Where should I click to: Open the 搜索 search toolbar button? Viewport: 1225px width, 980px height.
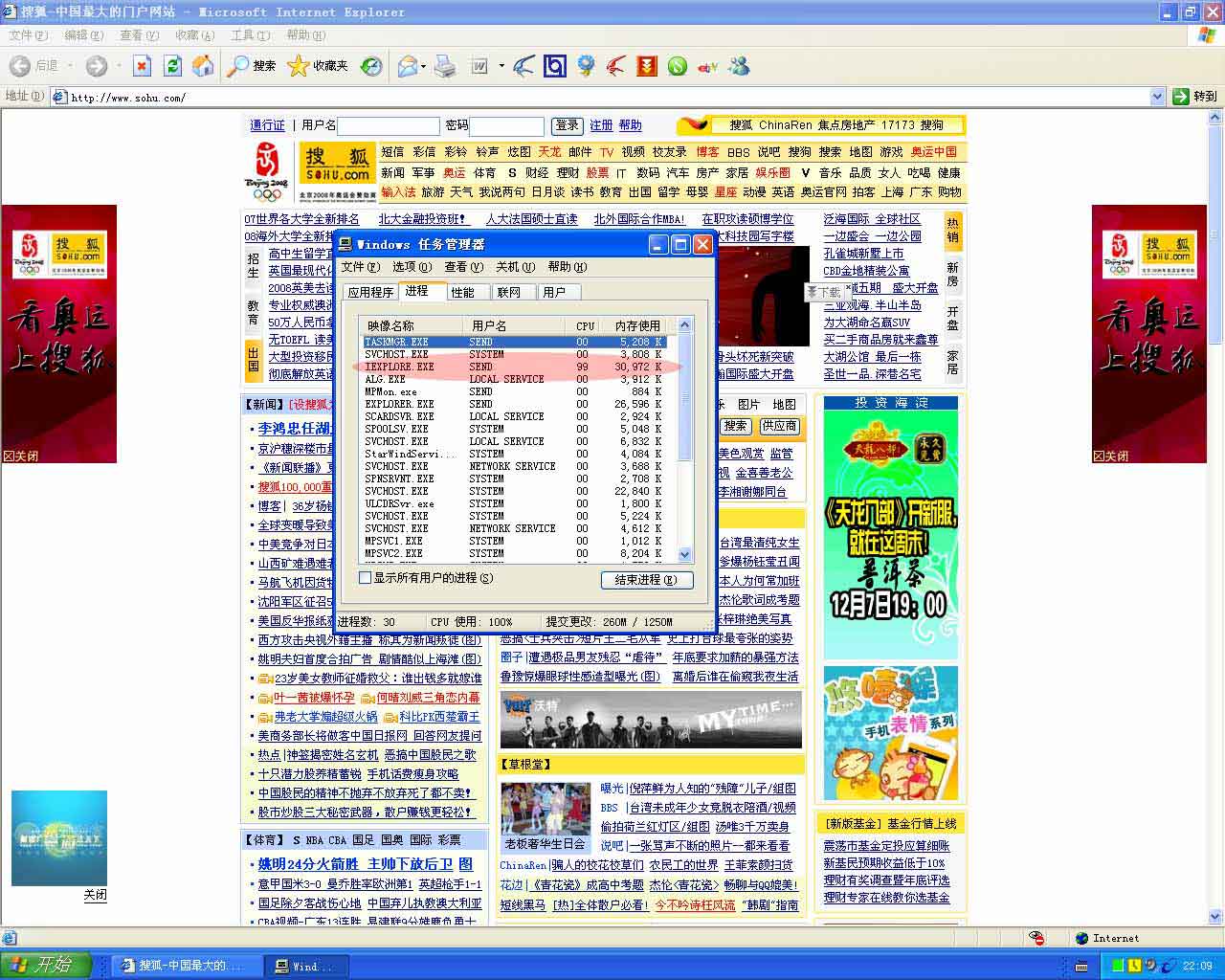click(x=252, y=66)
